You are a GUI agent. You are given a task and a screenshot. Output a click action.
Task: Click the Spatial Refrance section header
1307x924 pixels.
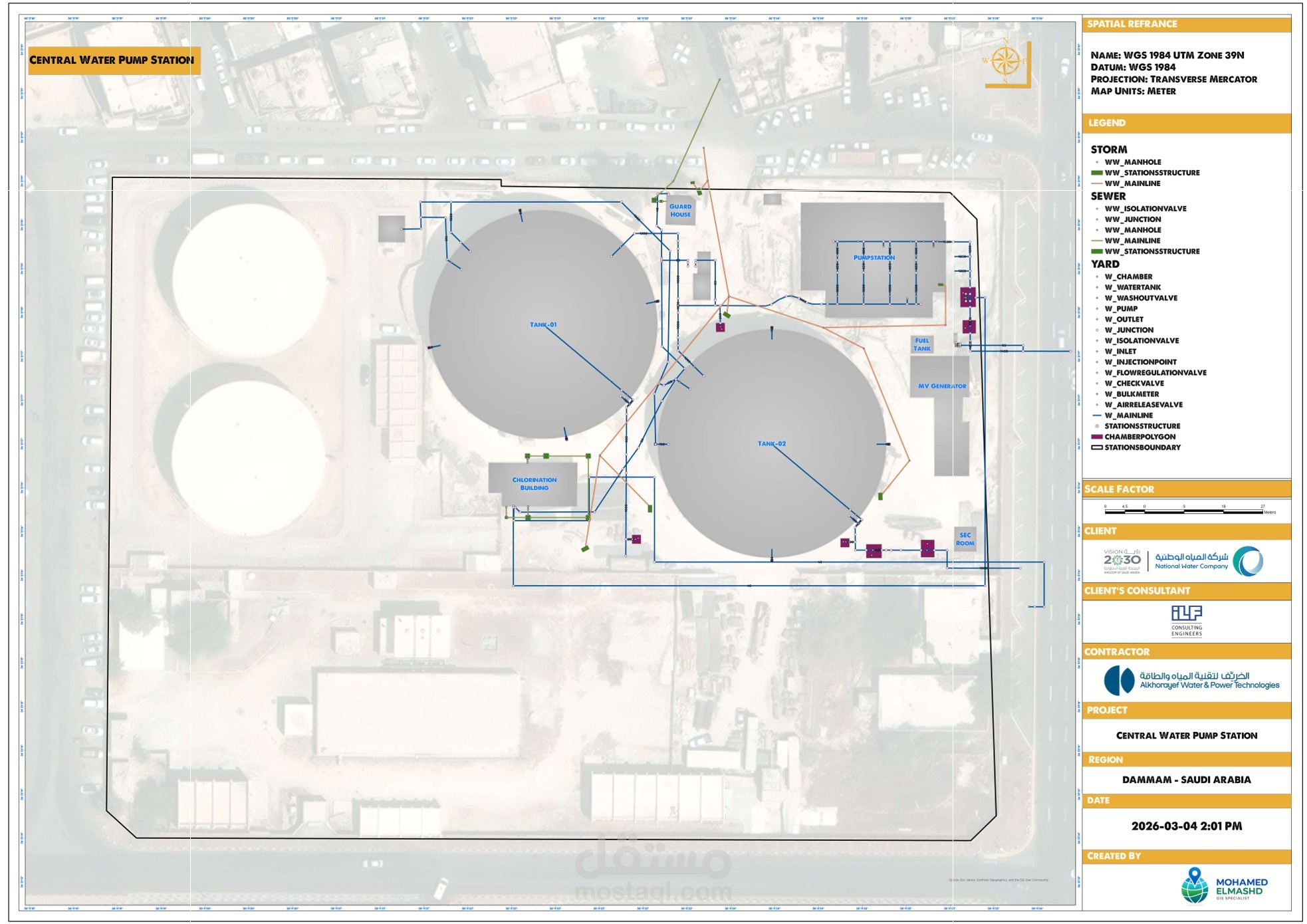point(1187,25)
